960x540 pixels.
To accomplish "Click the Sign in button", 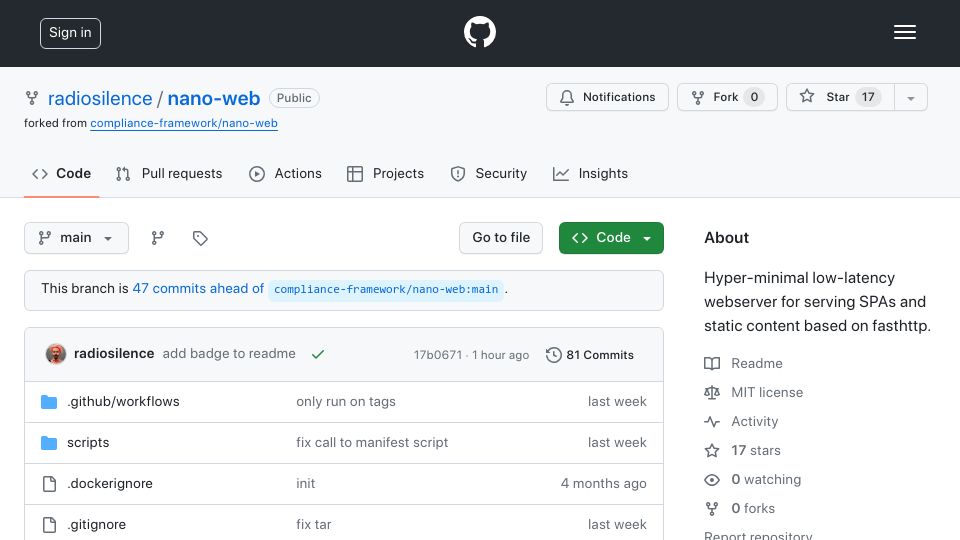I will [x=70, y=33].
